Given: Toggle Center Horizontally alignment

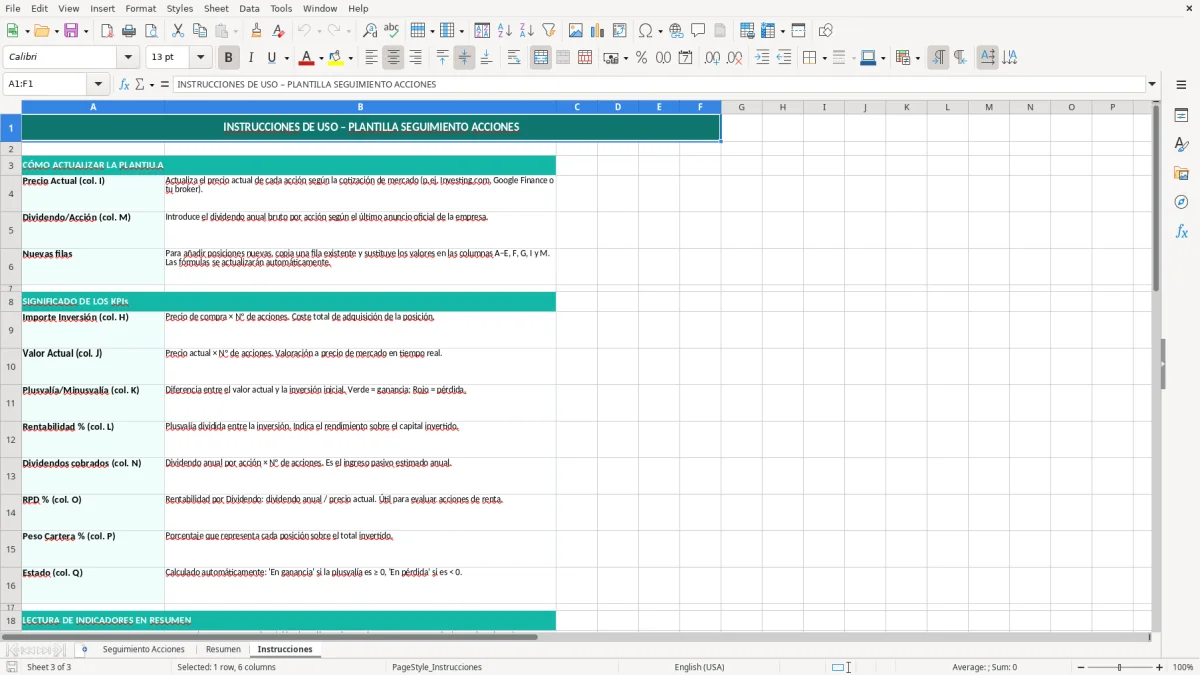Looking at the screenshot, I should [393, 58].
